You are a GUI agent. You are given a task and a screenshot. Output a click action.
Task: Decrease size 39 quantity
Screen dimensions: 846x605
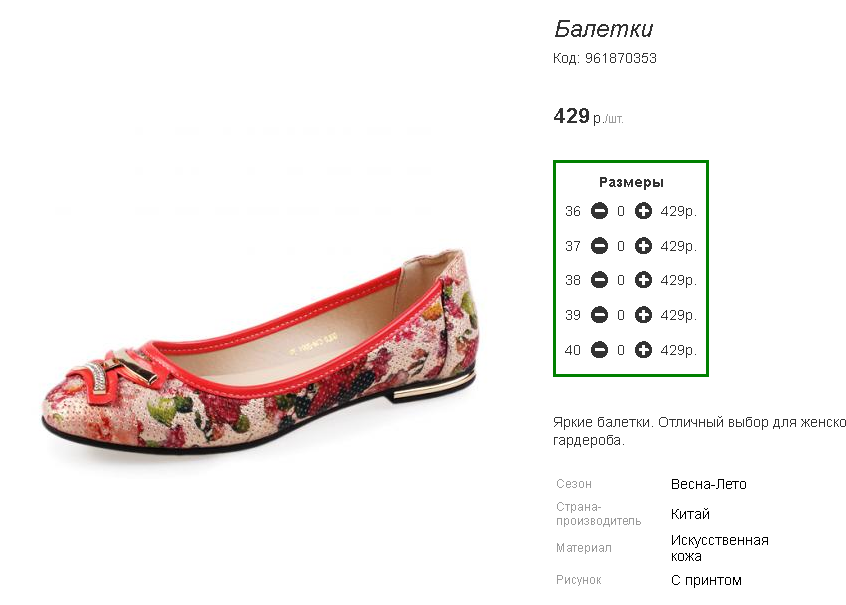coord(599,315)
